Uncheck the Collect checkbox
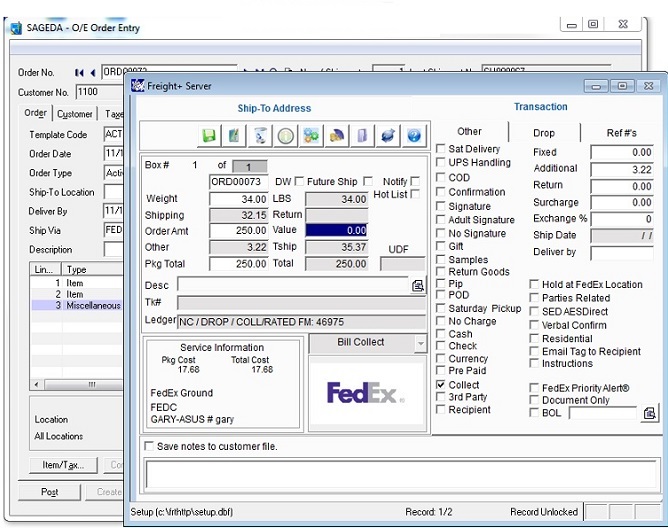 (441, 385)
